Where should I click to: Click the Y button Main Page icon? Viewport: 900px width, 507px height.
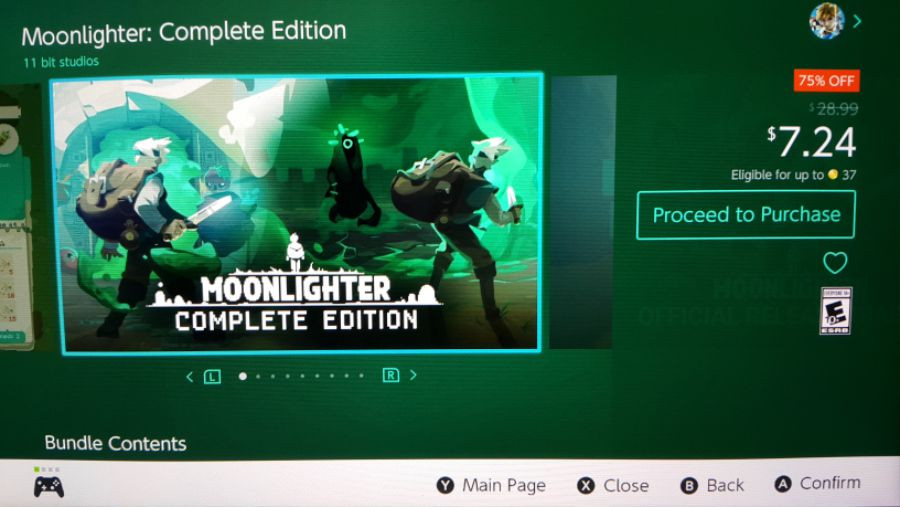pos(445,486)
